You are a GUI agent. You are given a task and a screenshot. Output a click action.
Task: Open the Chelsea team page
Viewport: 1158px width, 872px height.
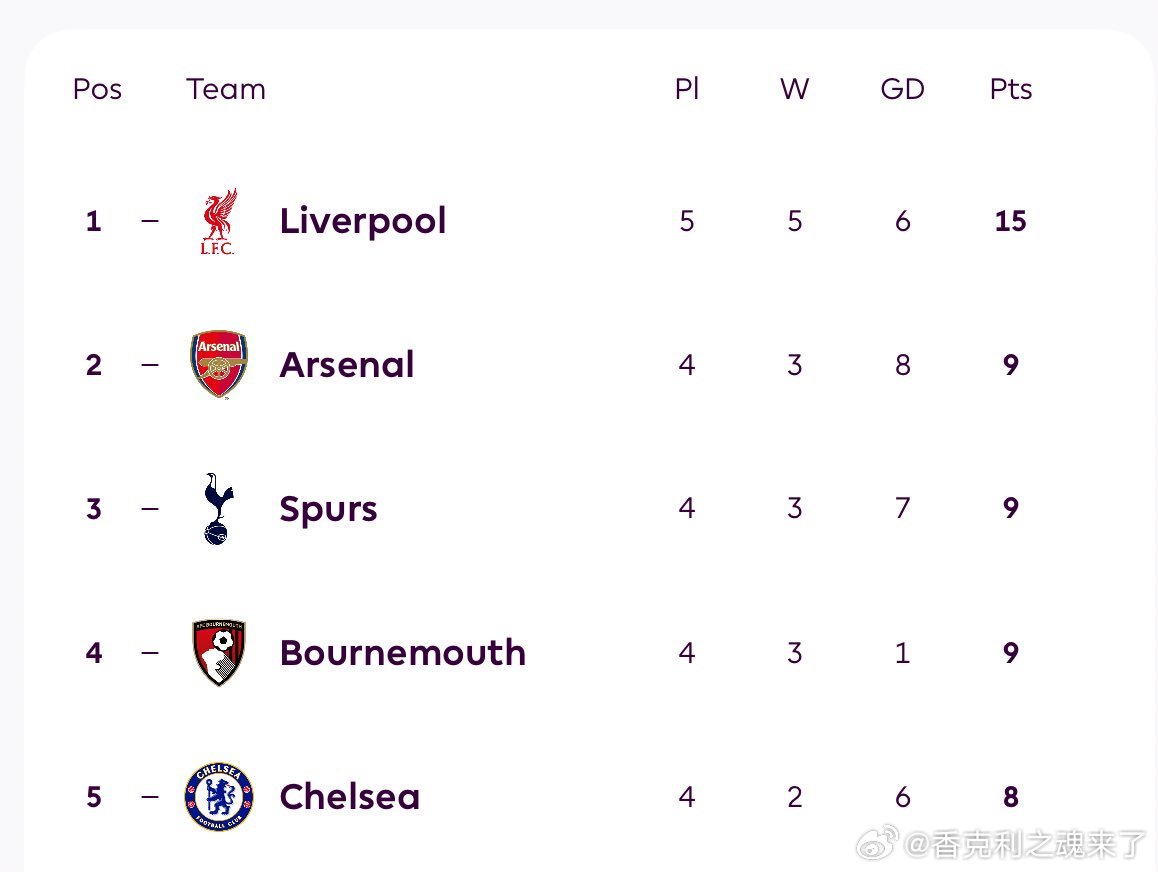click(x=349, y=797)
